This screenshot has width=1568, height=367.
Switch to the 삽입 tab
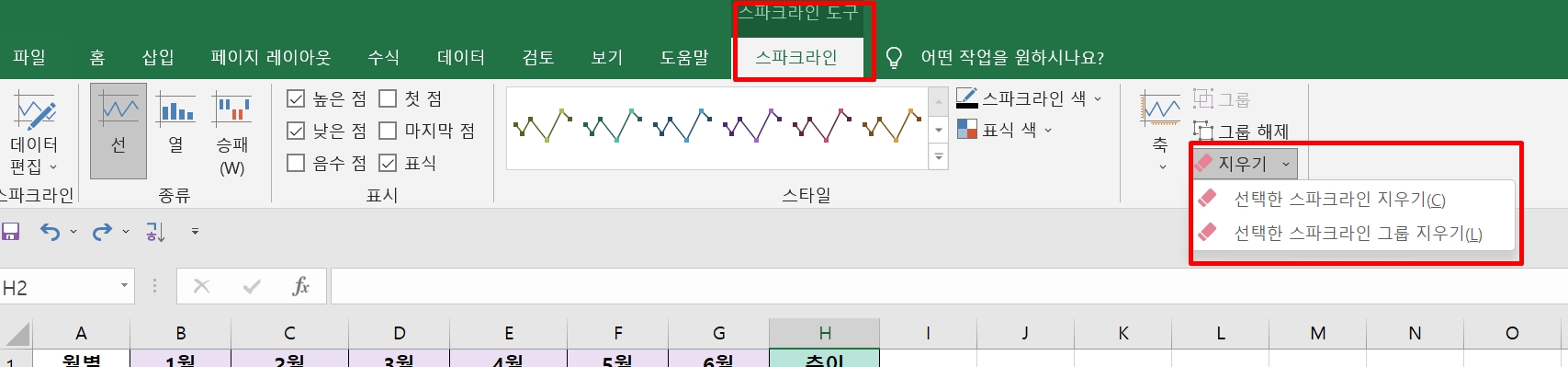pyautogui.click(x=158, y=57)
